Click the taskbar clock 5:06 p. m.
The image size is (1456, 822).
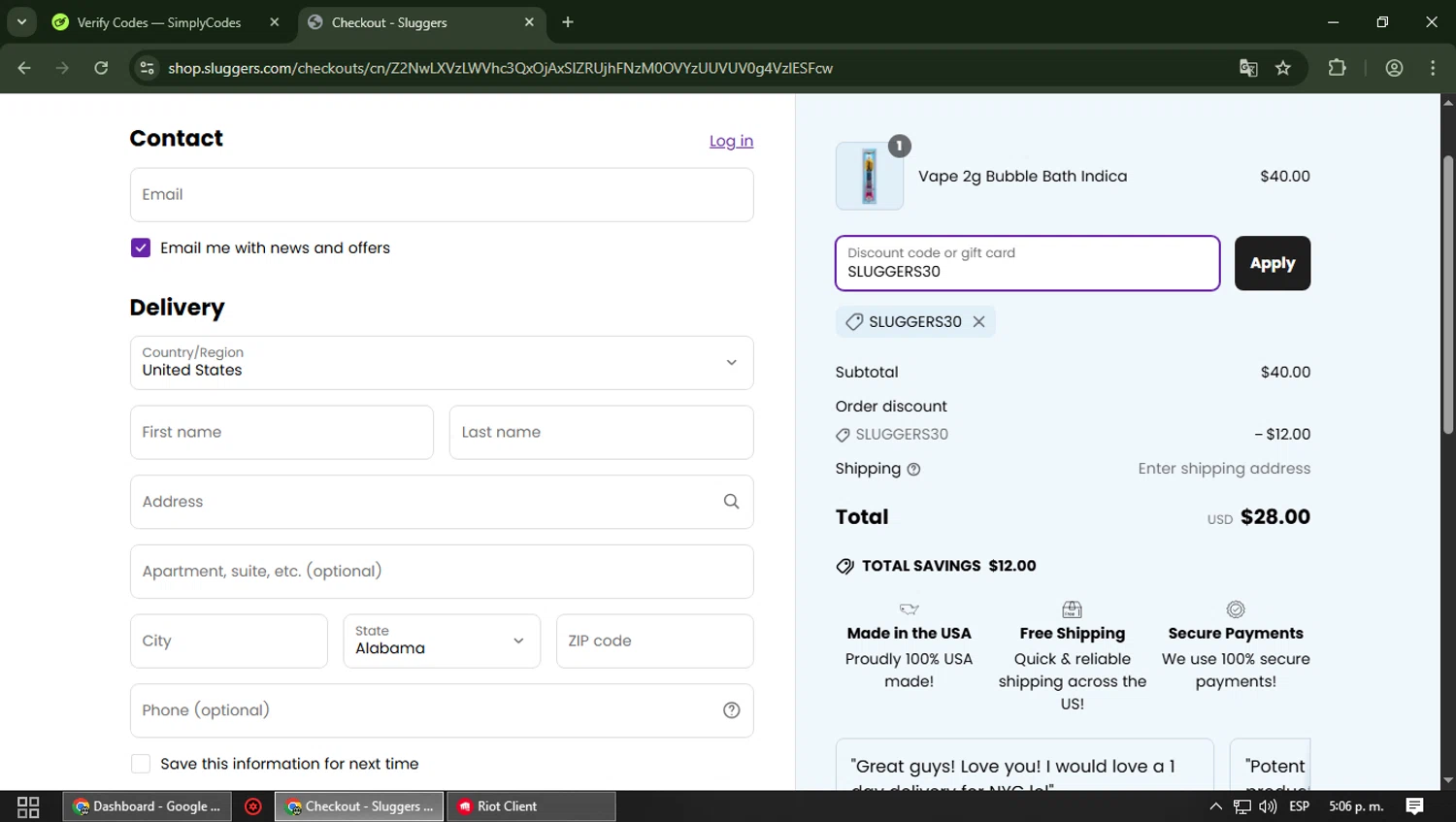coord(1356,806)
